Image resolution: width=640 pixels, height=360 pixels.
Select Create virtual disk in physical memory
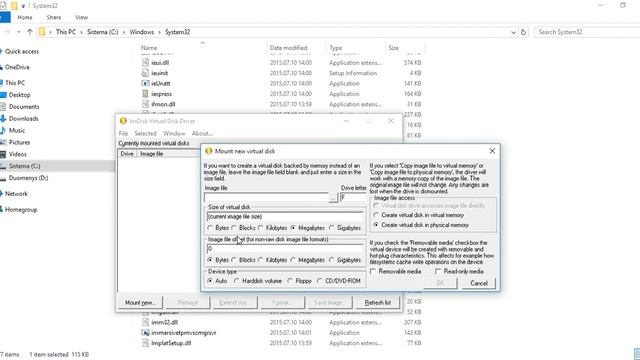click(376, 225)
